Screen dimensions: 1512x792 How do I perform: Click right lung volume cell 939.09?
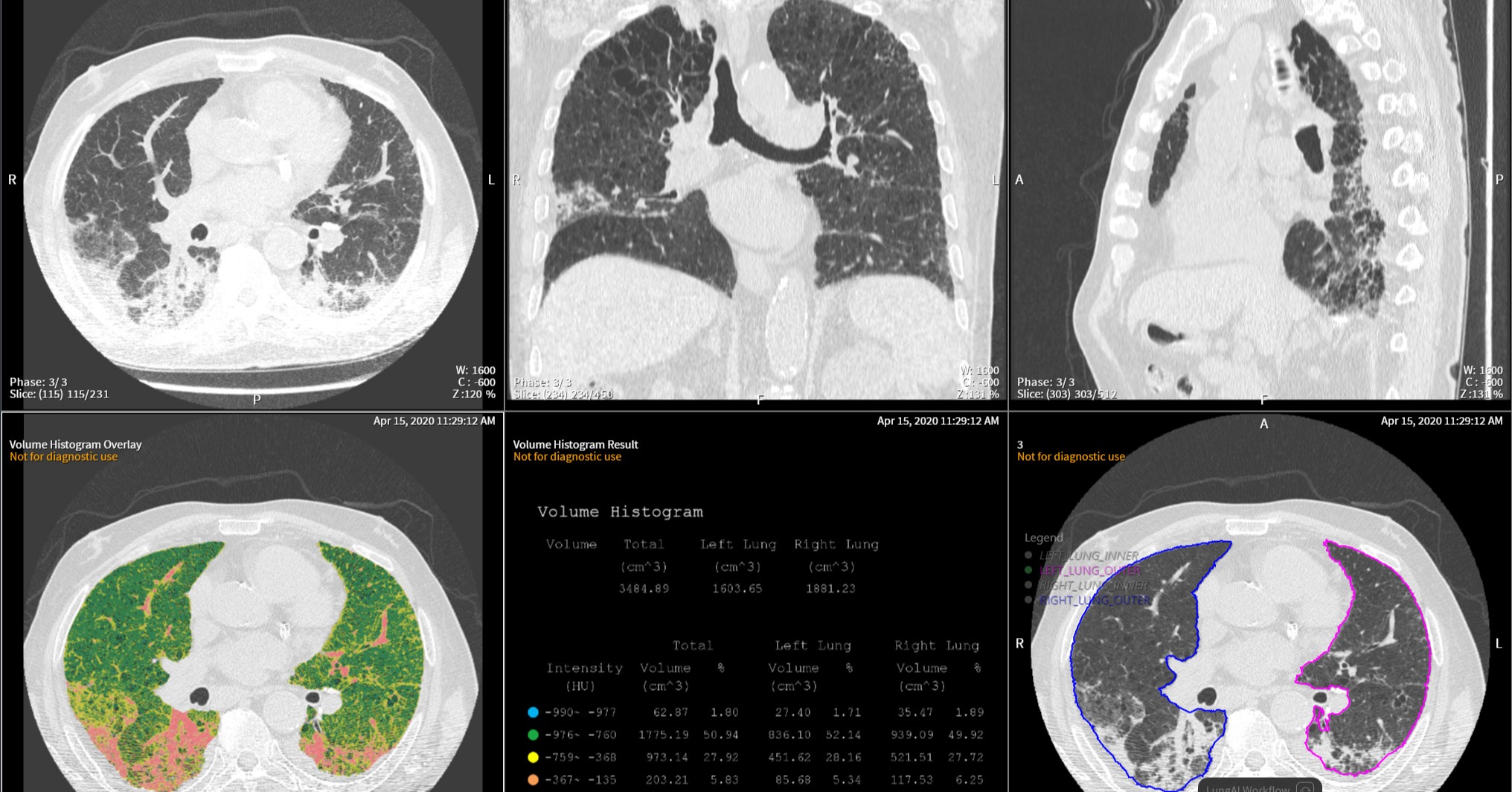tap(912, 735)
